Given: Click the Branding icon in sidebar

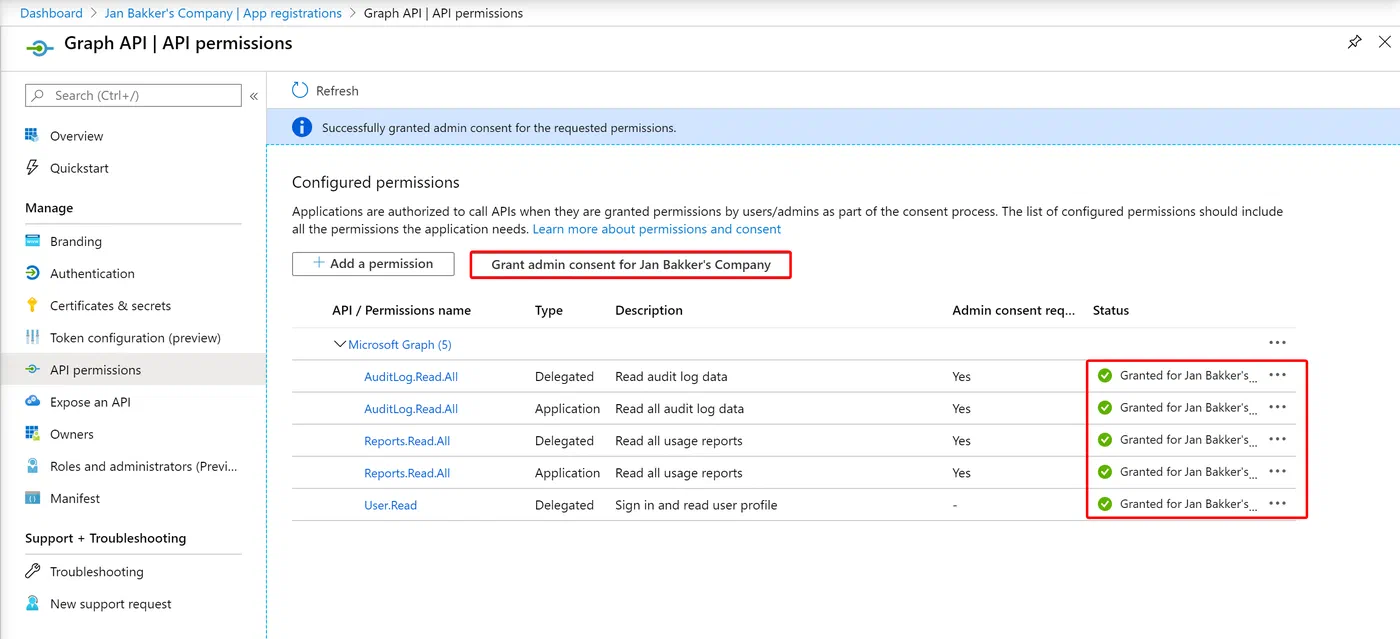Looking at the screenshot, I should [32, 241].
